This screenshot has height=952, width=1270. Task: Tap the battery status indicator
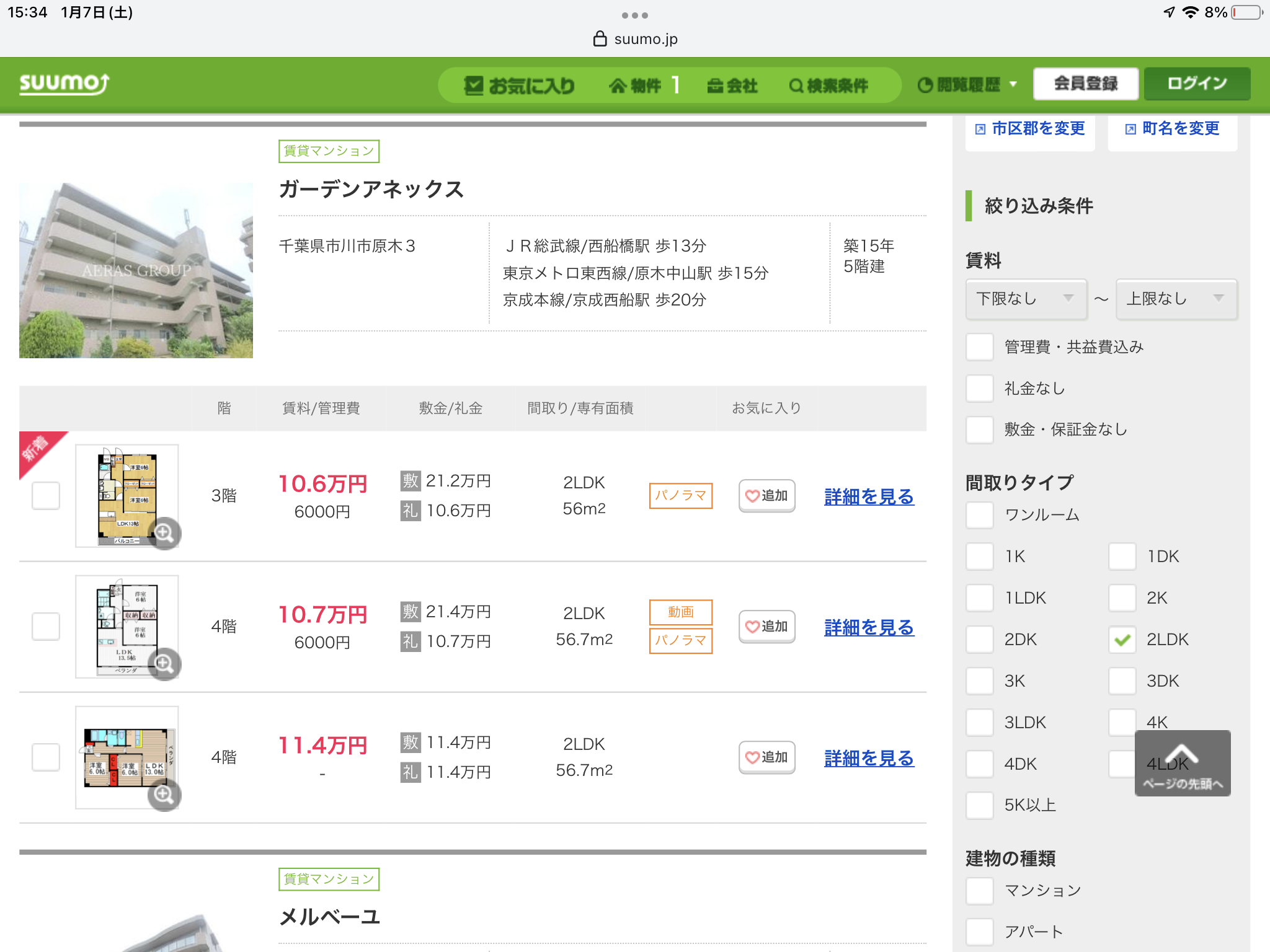[1246, 12]
